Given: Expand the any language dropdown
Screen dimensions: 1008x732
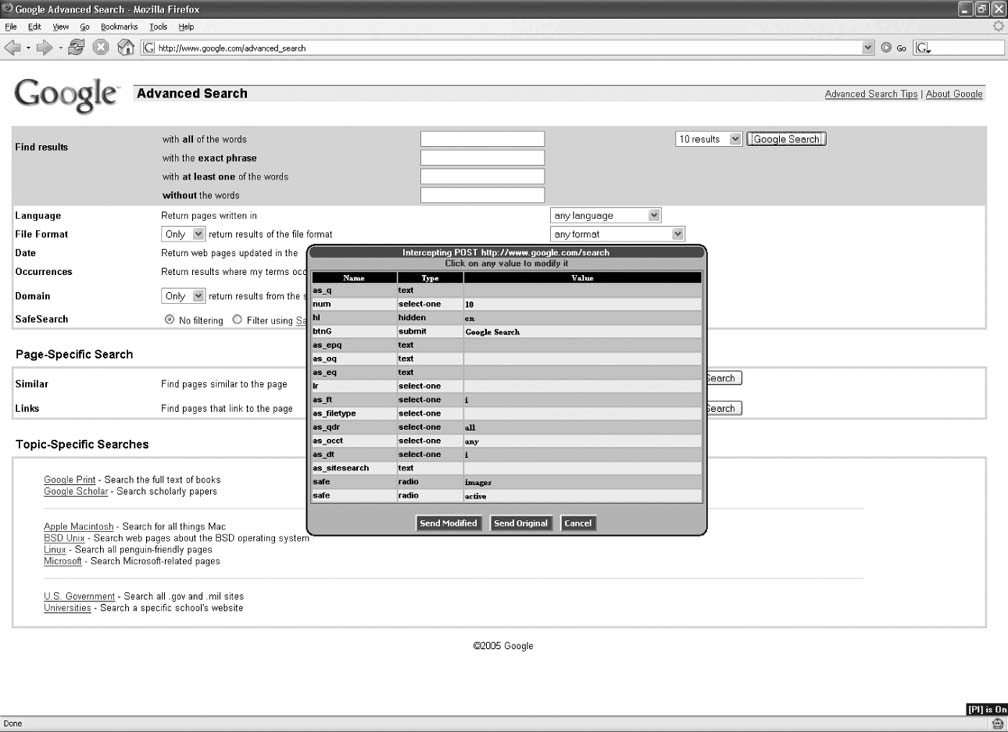Looking at the screenshot, I should [x=606, y=215].
